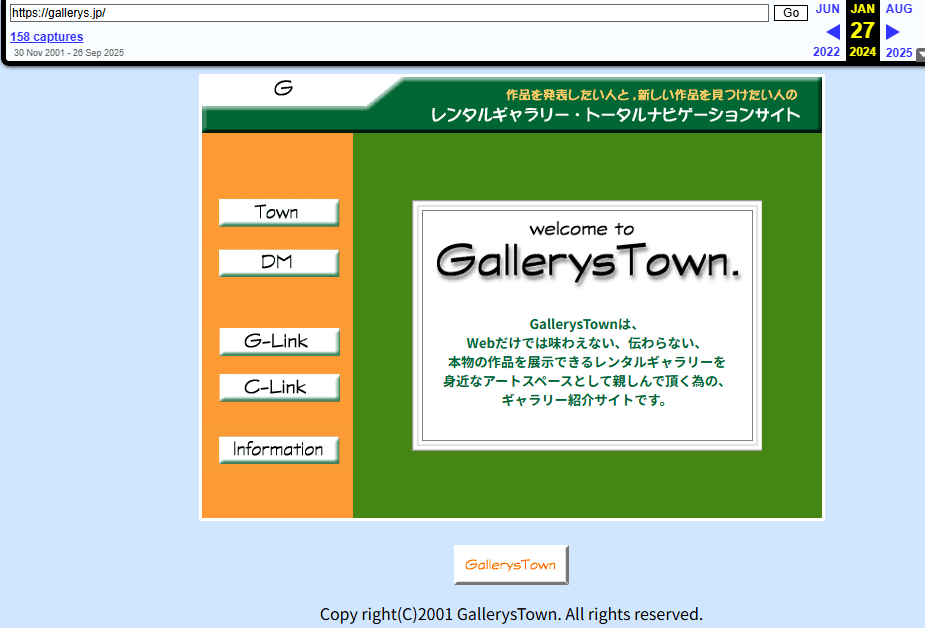925x628 pixels.
Task: Focus the Wayback URL input field
Action: 389,13
